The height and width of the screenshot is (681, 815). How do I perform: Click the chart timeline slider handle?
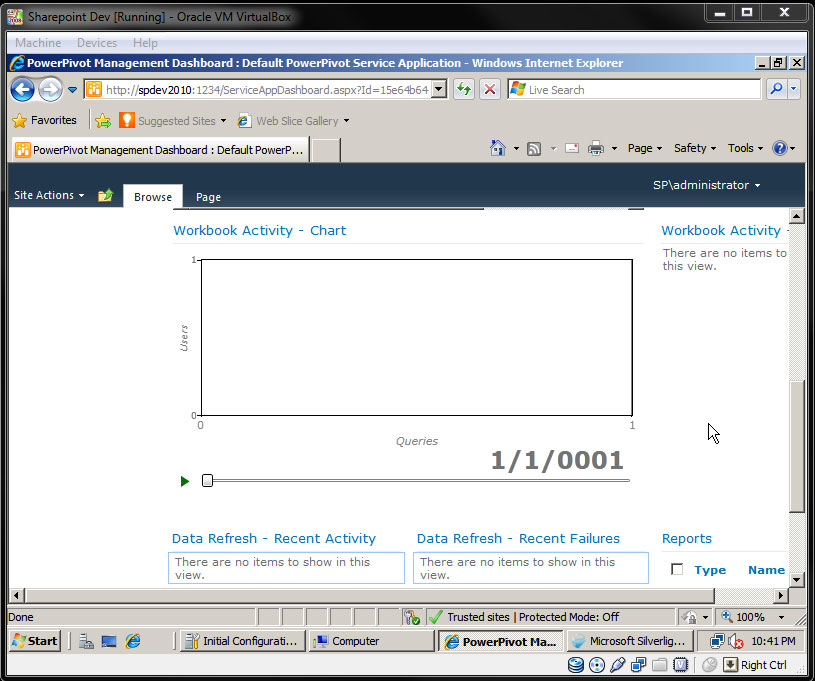click(207, 481)
